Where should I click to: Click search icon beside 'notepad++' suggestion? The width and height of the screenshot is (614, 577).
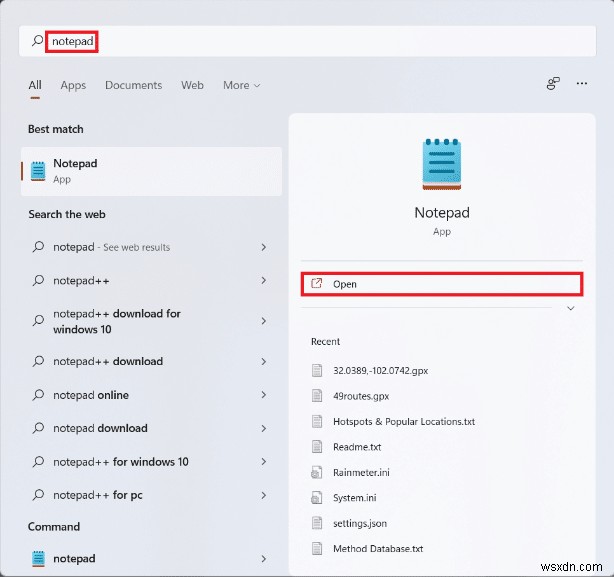[38, 280]
